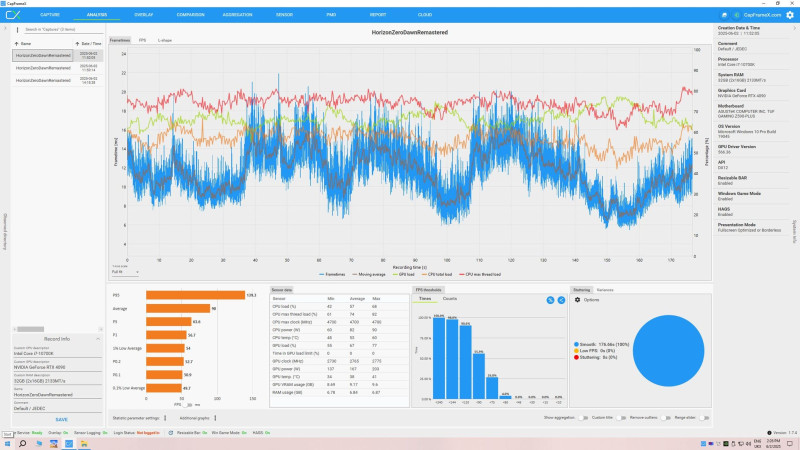Click the copy icon in FPS thresholds panel
The width and height of the screenshot is (800, 450).
pyautogui.click(x=550, y=300)
